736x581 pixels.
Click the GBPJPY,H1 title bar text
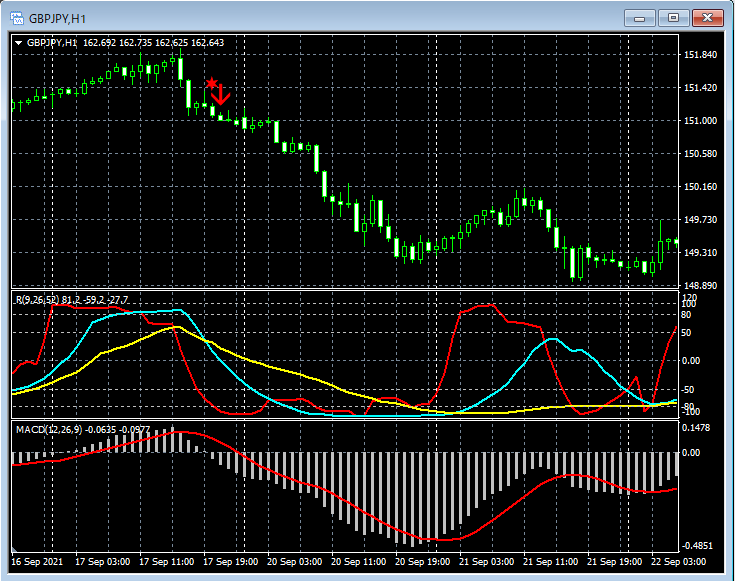point(56,18)
